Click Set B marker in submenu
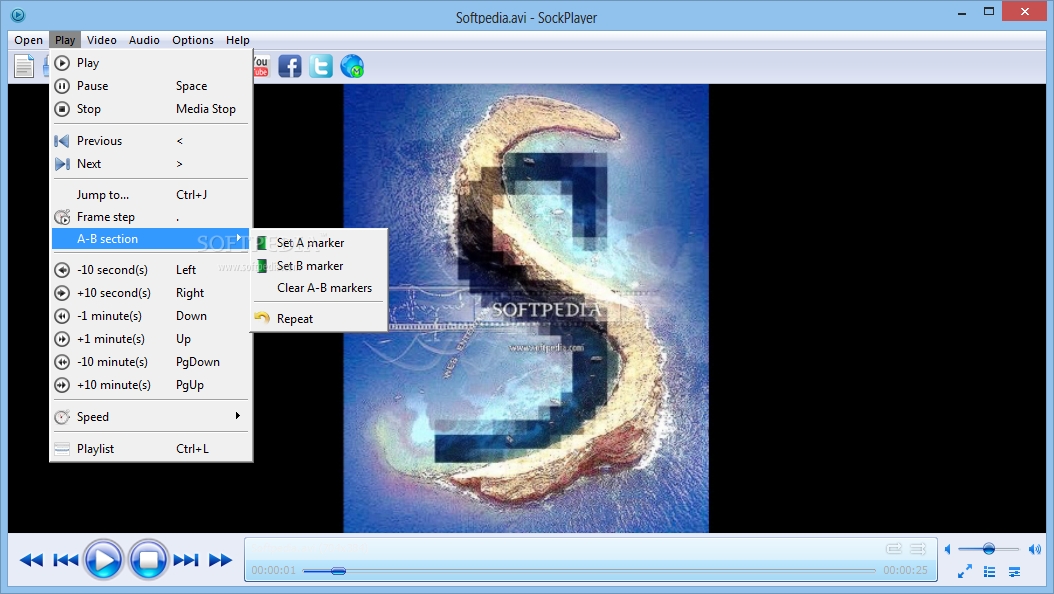This screenshot has height=594, width=1054. (x=319, y=266)
